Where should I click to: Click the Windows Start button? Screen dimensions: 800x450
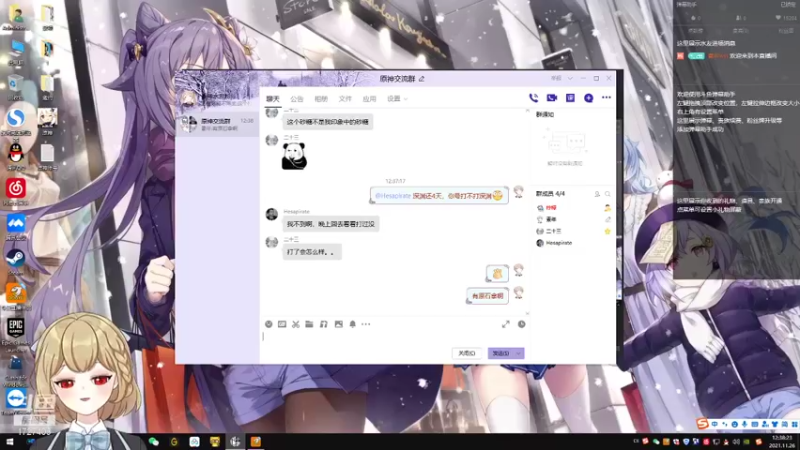10,442
